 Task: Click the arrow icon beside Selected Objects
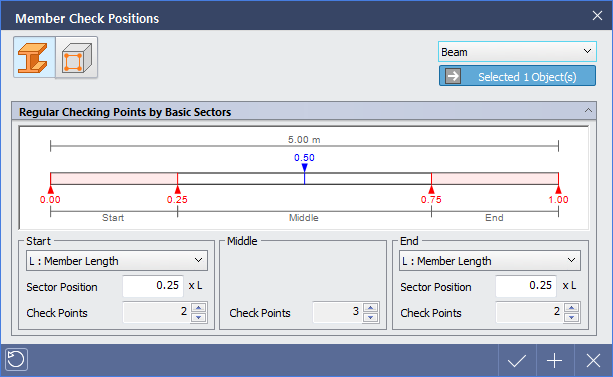click(x=453, y=76)
